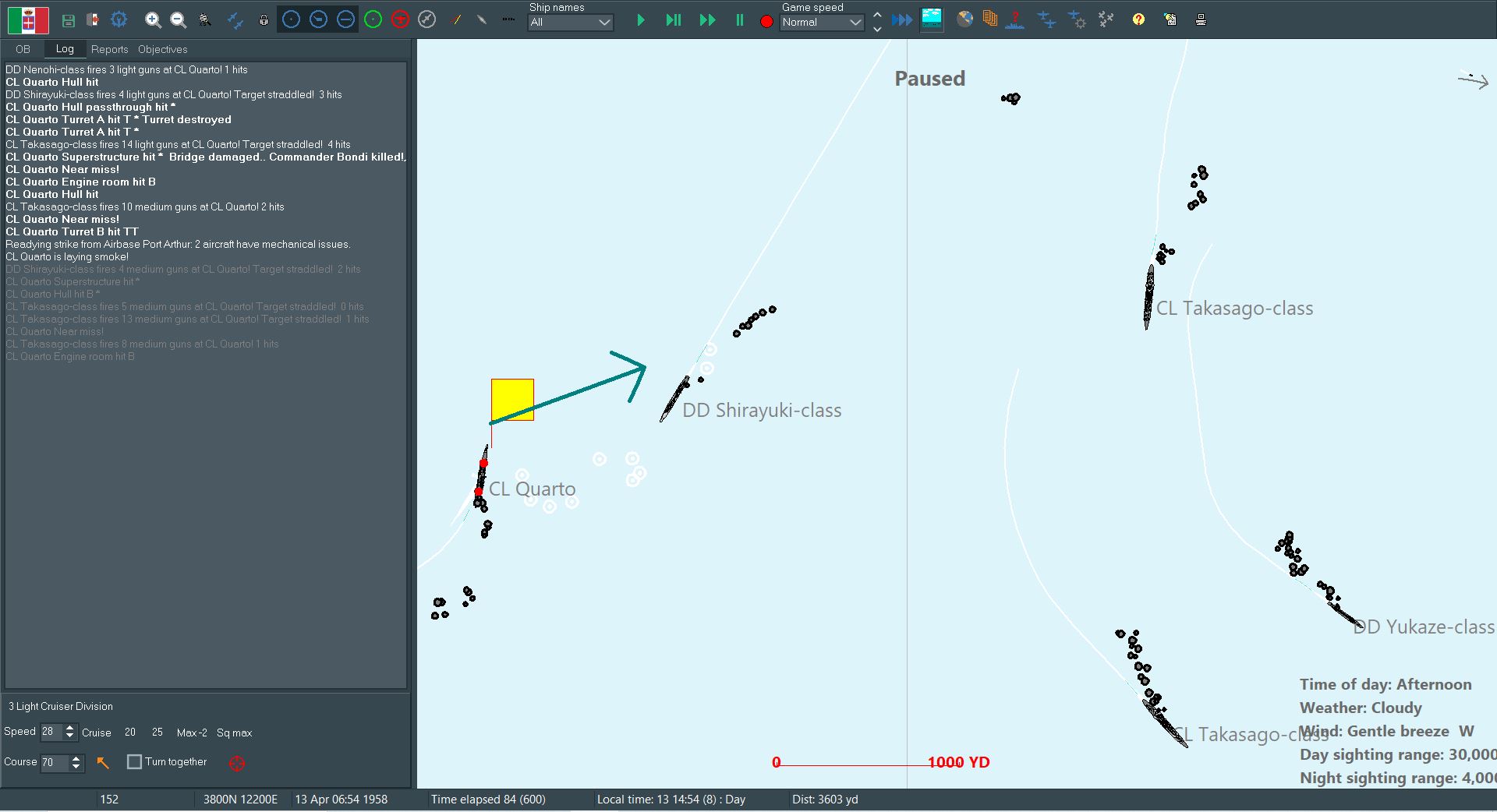1497x812 pixels.
Task: Click the two blue aircraft icon
Action: pyautogui.click(x=235, y=20)
